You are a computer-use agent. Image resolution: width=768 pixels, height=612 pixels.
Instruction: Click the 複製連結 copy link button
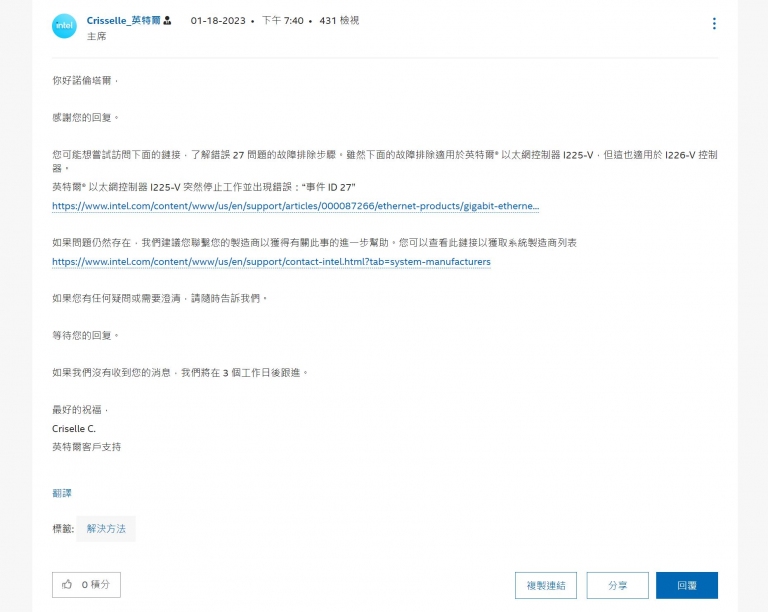coord(546,586)
